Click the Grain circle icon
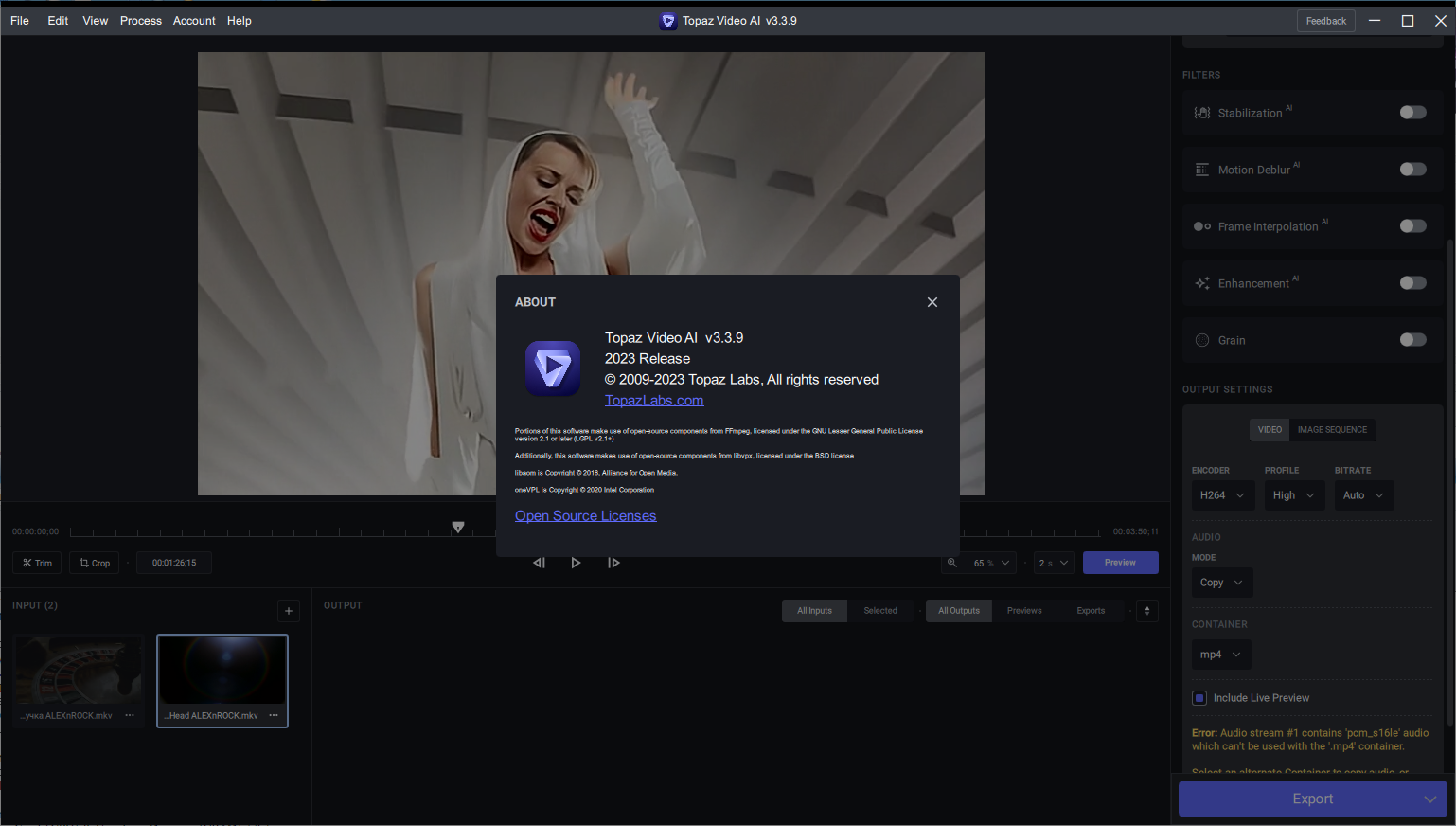Viewport: 1456px width, 826px height. (x=1202, y=340)
